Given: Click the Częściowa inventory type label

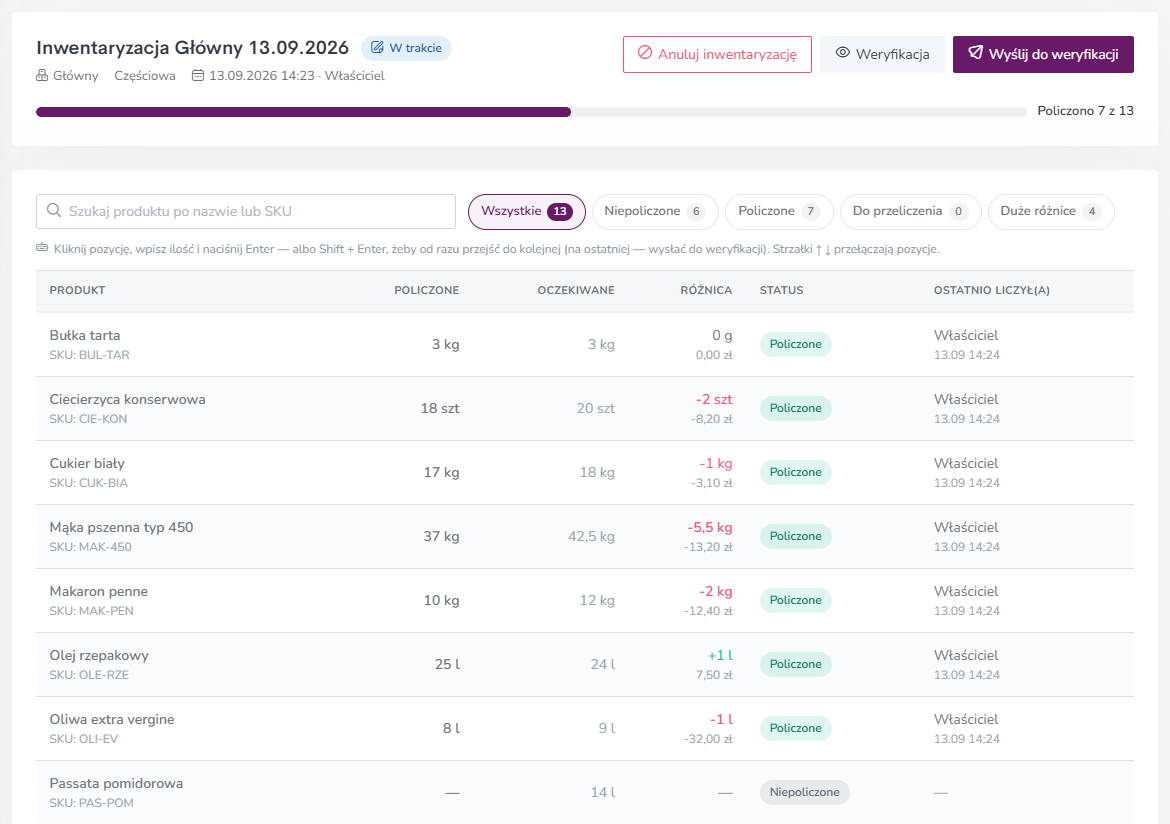Looking at the screenshot, I should click(145, 75).
